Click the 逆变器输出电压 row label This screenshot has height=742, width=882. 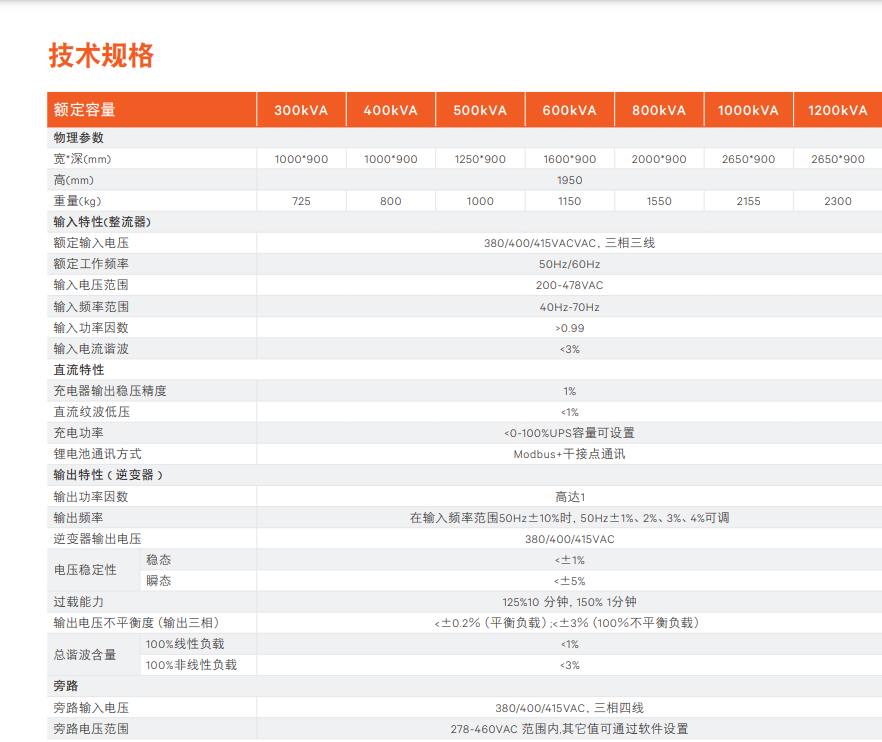point(97,539)
